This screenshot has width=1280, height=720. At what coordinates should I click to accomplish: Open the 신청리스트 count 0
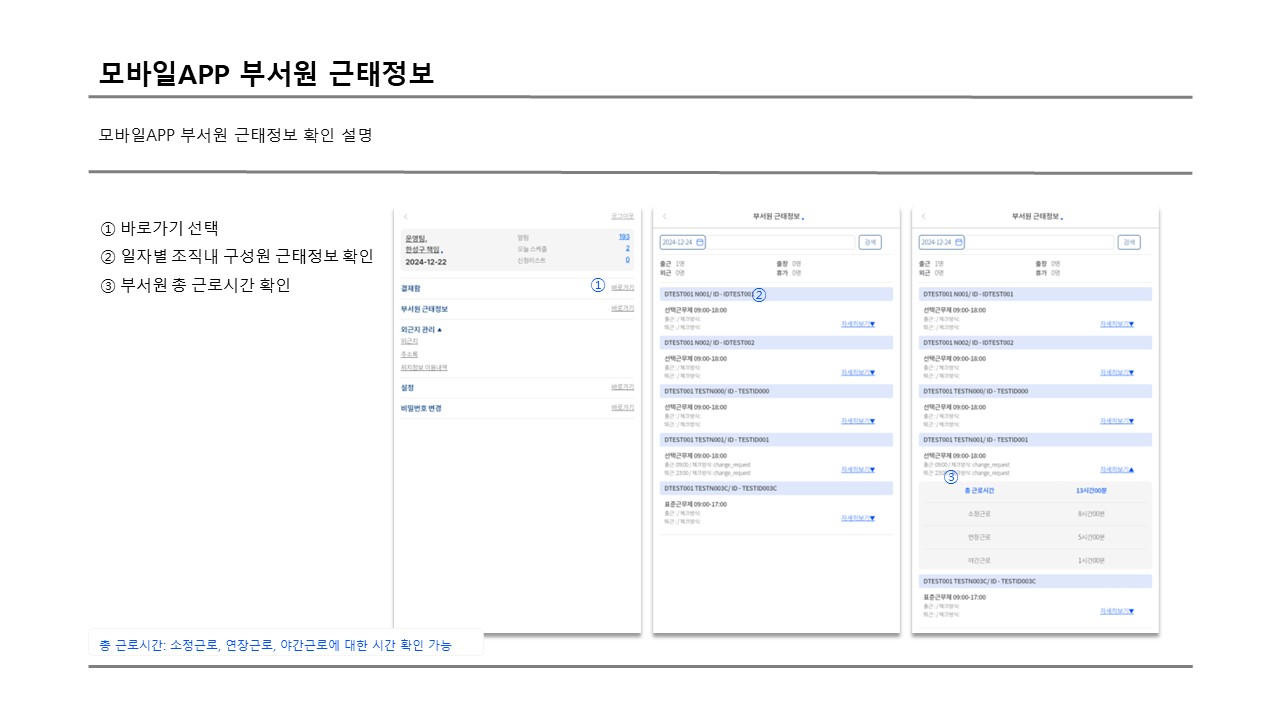(x=627, y=259)
